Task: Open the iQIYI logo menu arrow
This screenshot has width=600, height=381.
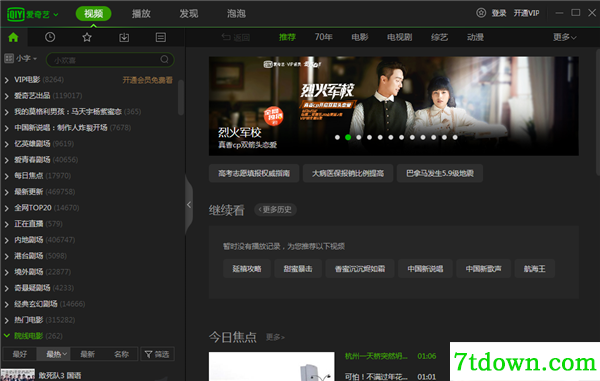Action: coord(56,15)
